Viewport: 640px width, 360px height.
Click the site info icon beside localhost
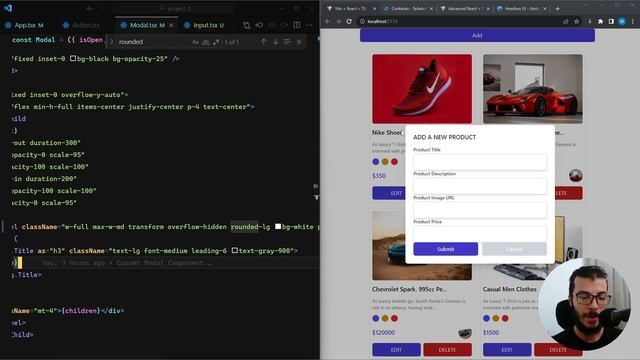pos(362,21)
